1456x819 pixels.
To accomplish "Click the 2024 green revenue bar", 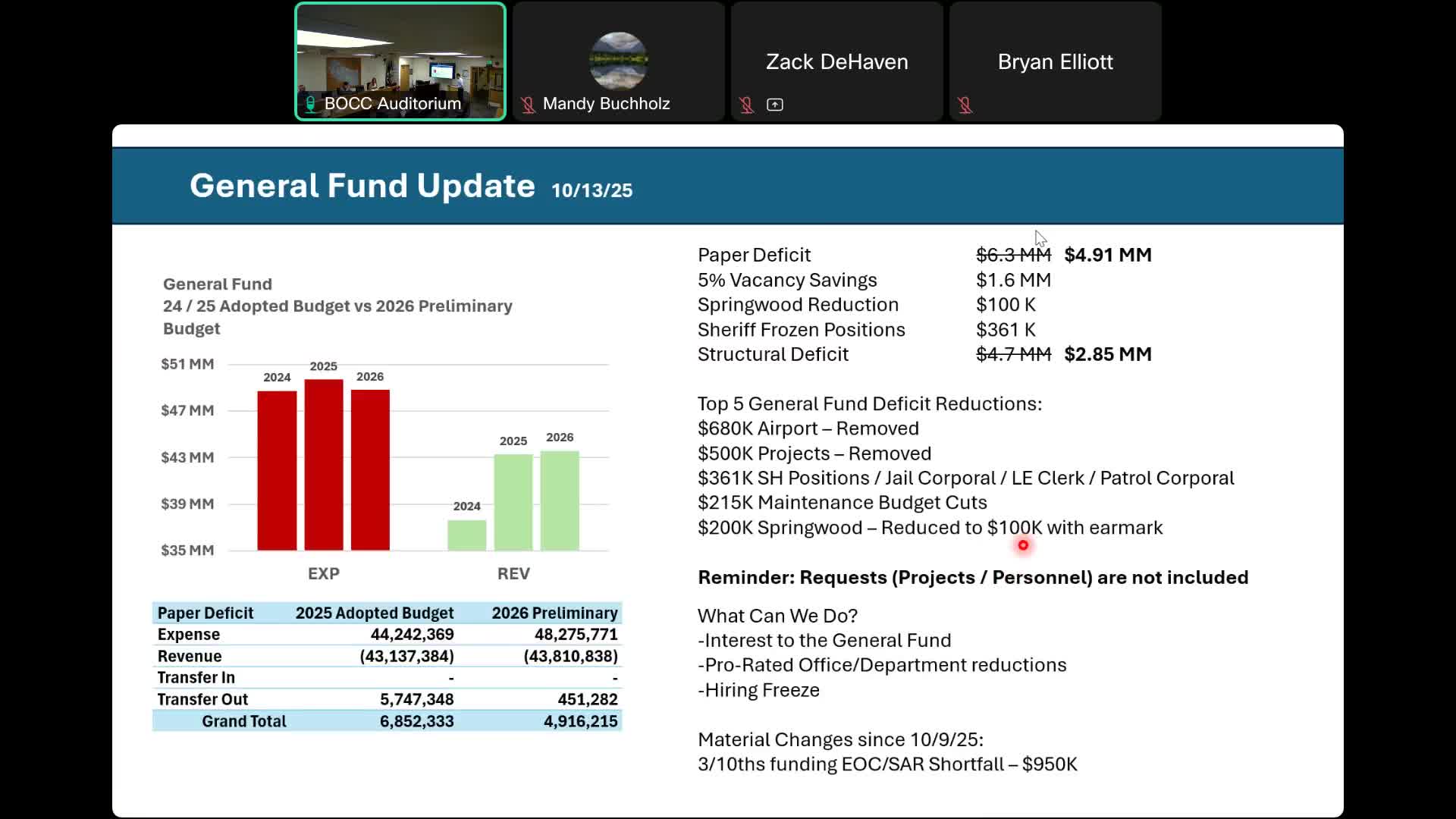I will [x=466, y=535].
